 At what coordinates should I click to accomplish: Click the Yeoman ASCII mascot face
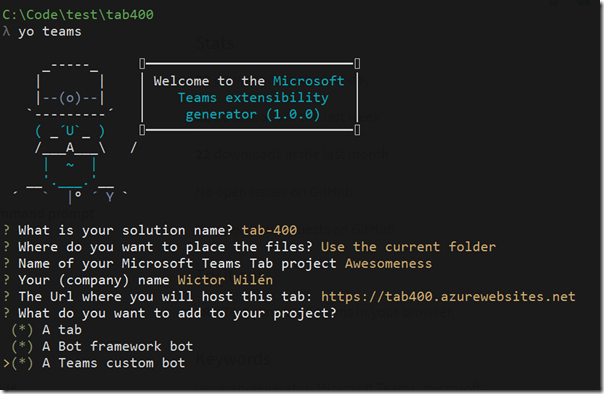click(70, 131)
